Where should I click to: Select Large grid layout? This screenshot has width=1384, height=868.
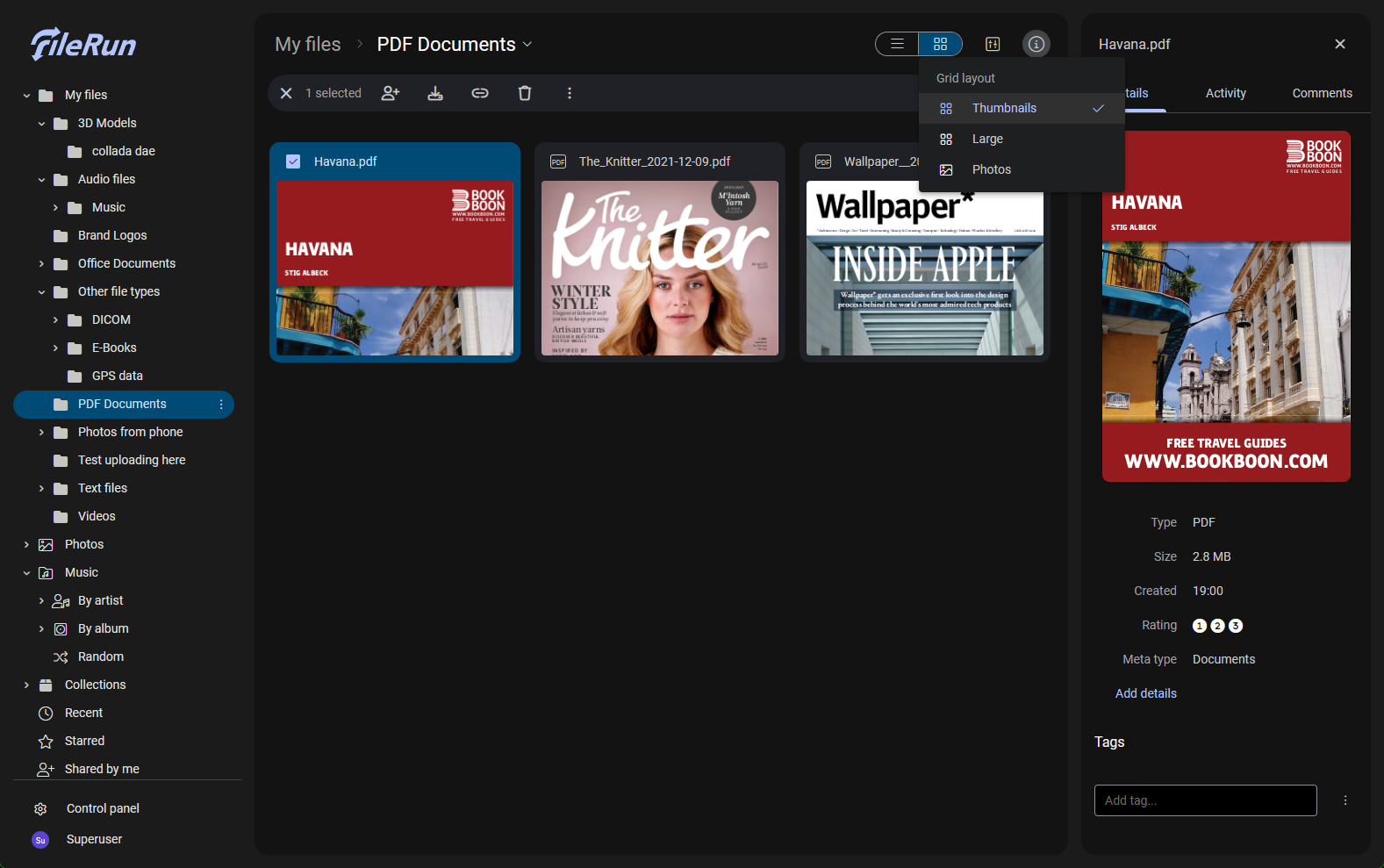point(1022,139)
